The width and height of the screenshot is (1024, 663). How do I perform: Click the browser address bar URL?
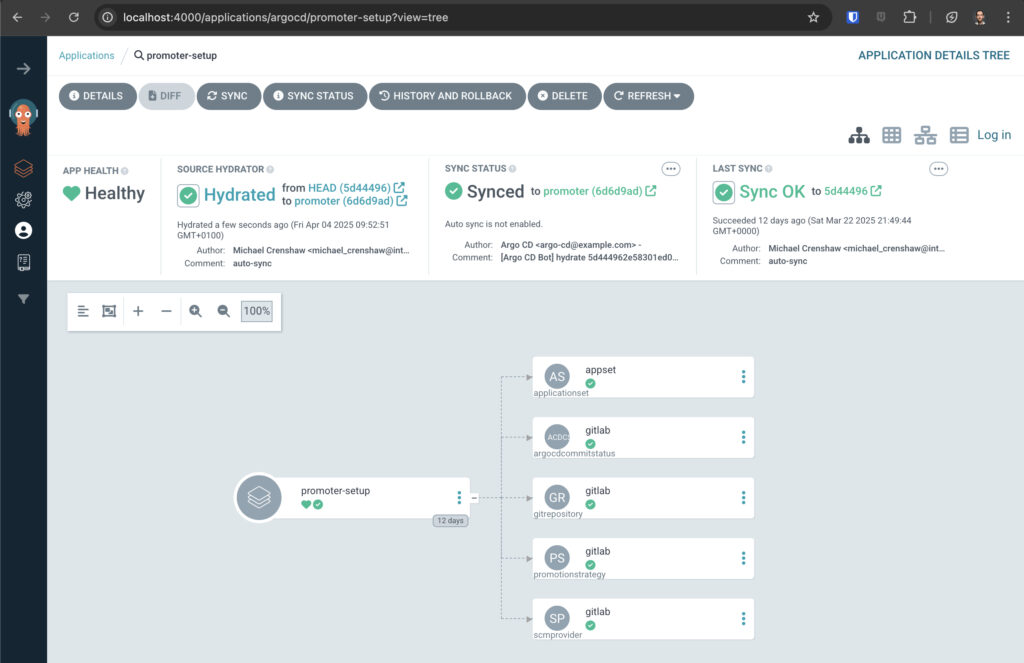pyautogui.click(x=285, y=18)
